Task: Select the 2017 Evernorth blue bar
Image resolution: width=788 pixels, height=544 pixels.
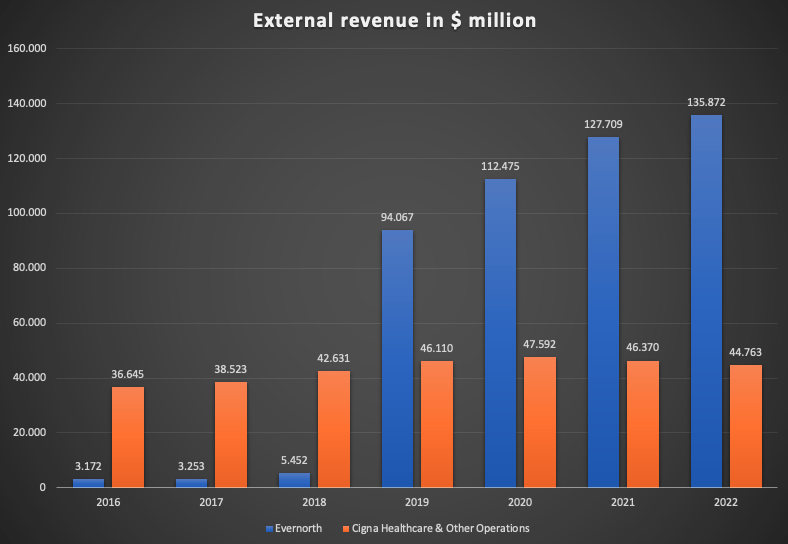Action: click(x=191, y=483)
